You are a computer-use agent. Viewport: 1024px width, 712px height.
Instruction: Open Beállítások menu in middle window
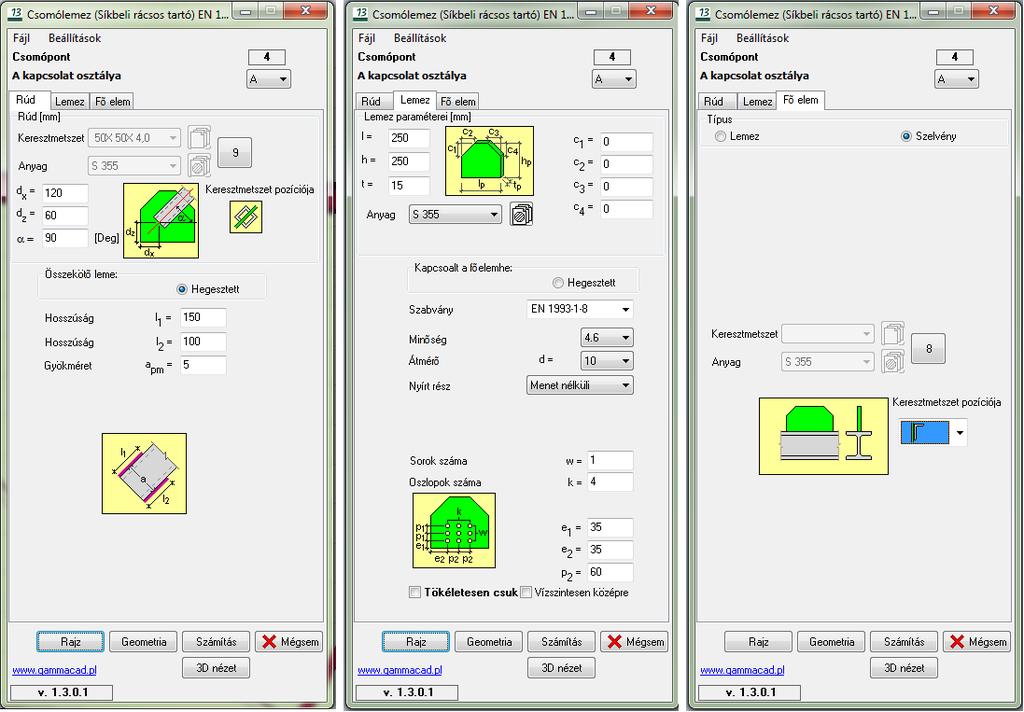pos(420,38)
